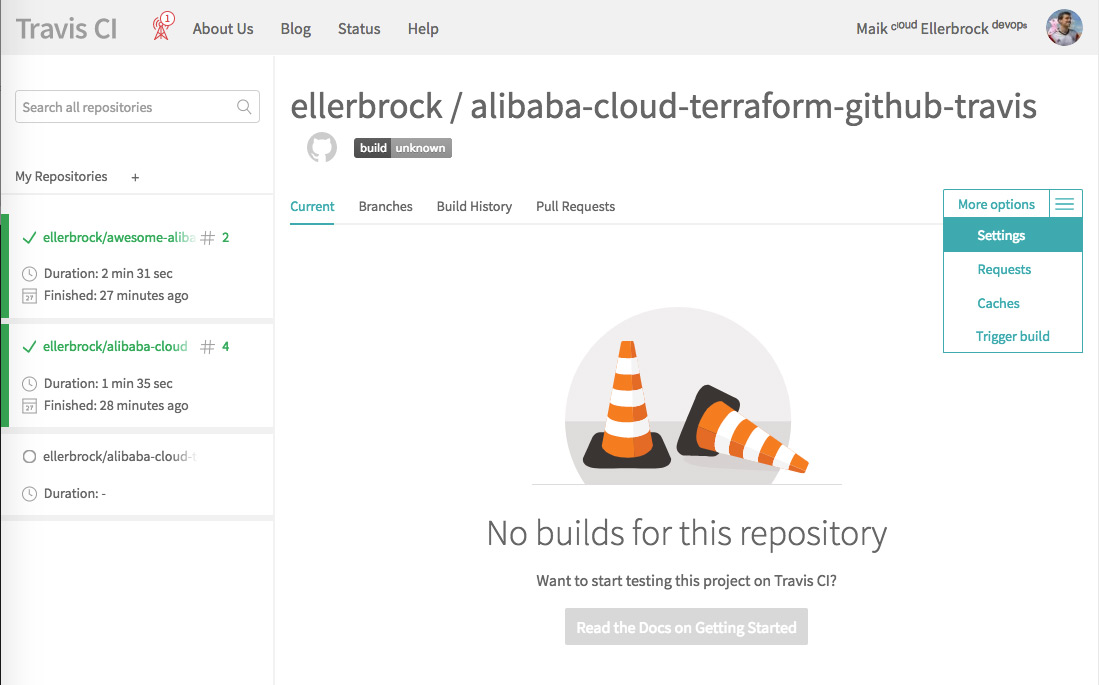Click the calendar icon beside 28 minutes ago
This screenshot has height=685, width=1099.
click(29, 406)
